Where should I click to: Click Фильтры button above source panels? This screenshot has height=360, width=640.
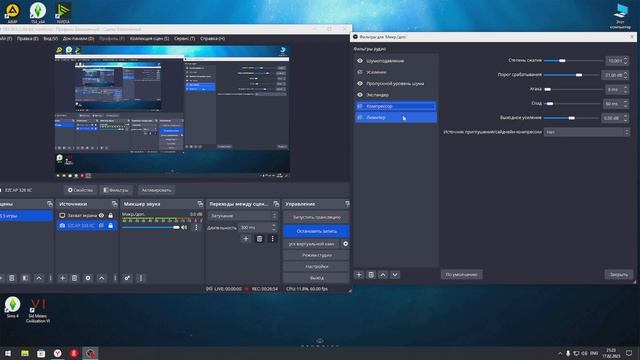(x=116, y=190)
